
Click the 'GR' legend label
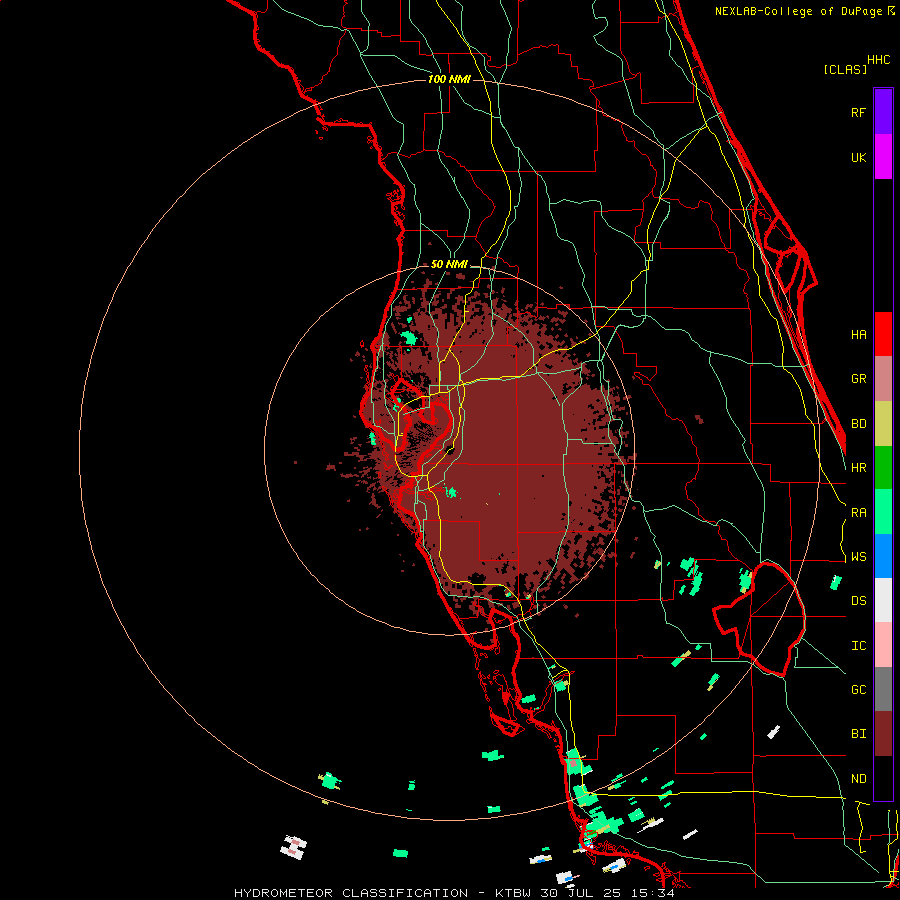pyautogui.click(x=858, y=379)
